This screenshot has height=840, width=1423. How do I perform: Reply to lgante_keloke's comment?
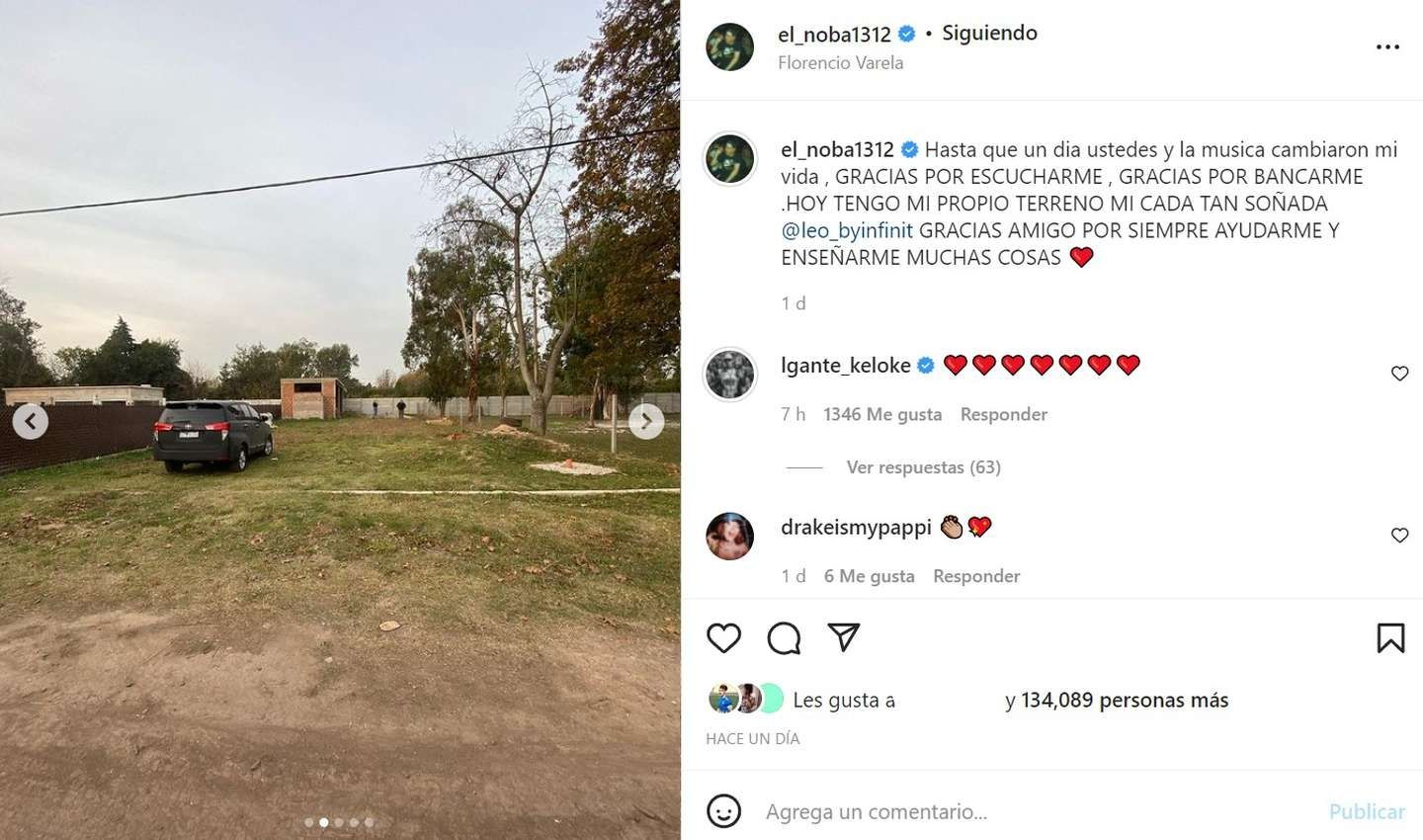coord(1003,414)
